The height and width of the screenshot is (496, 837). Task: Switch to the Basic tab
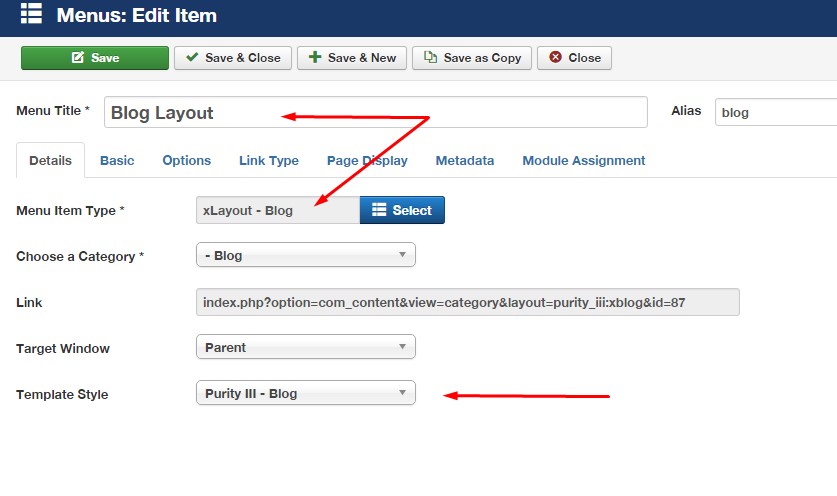(117, 160)
